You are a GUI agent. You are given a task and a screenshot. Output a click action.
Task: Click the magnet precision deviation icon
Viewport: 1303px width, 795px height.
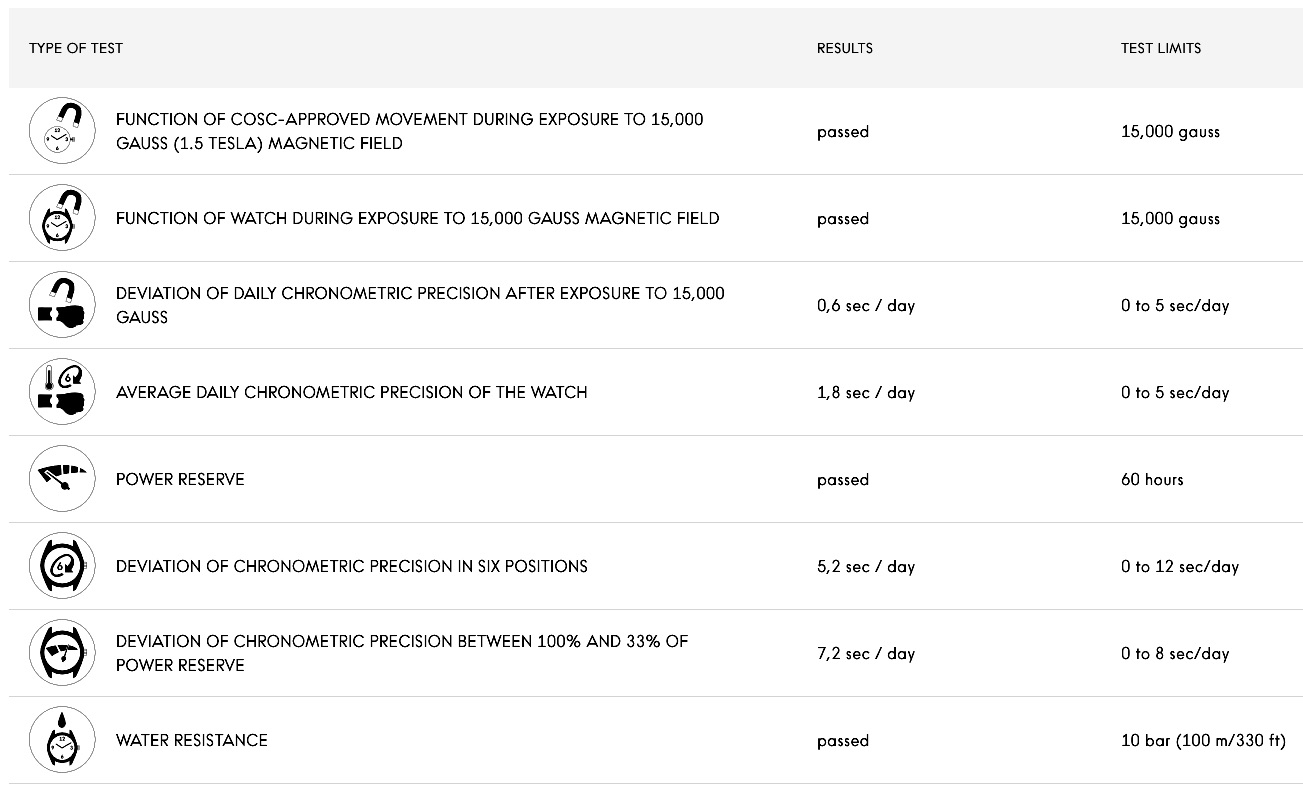click(62, 305)
